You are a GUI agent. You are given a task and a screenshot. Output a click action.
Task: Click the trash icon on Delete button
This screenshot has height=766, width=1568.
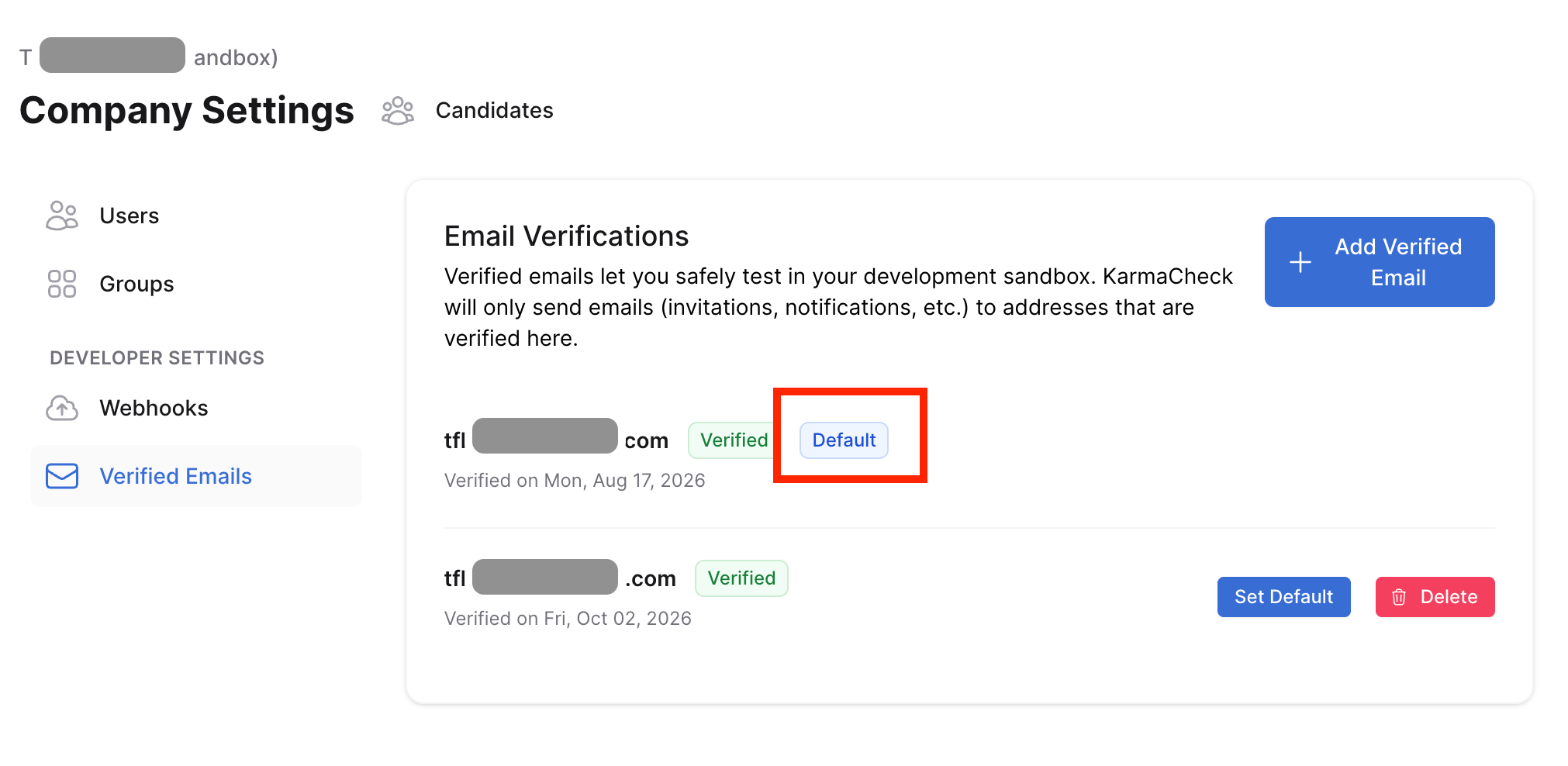tap(1399, 597)
